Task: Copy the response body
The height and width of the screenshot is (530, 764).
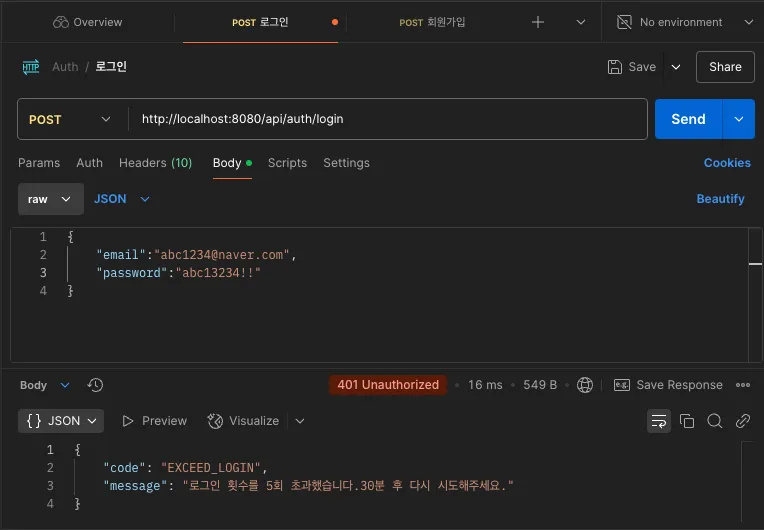Action: pyautogui.click(x=687, y=421)
